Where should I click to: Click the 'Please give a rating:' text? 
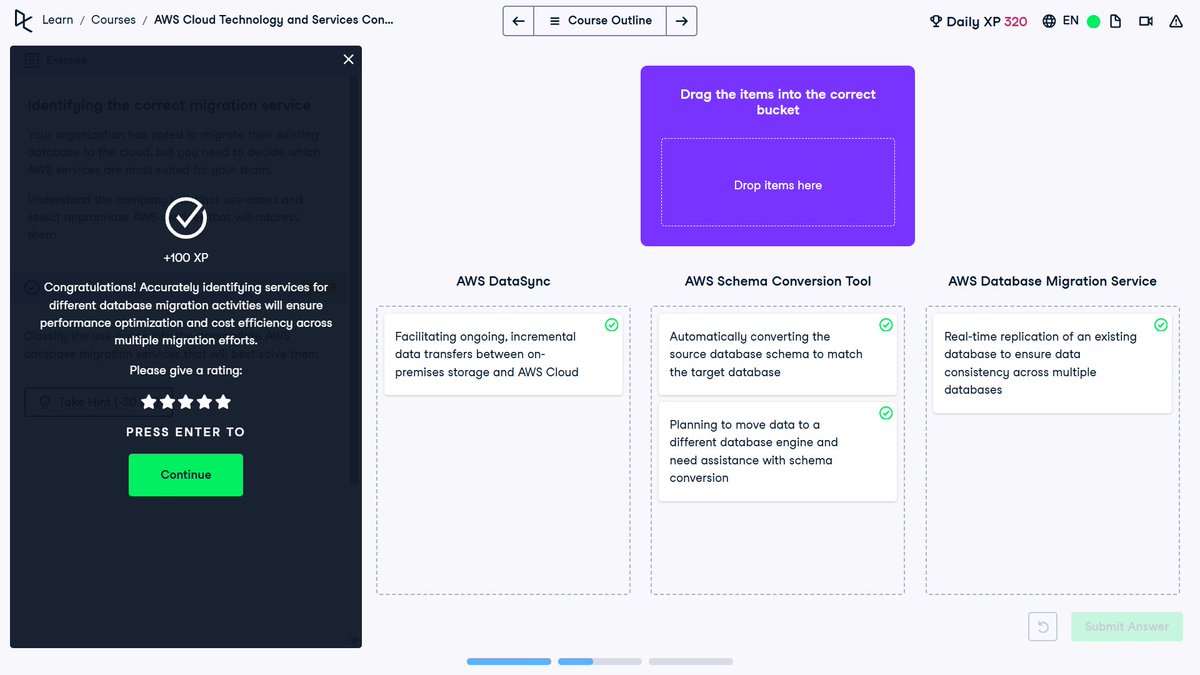[186, 370]
